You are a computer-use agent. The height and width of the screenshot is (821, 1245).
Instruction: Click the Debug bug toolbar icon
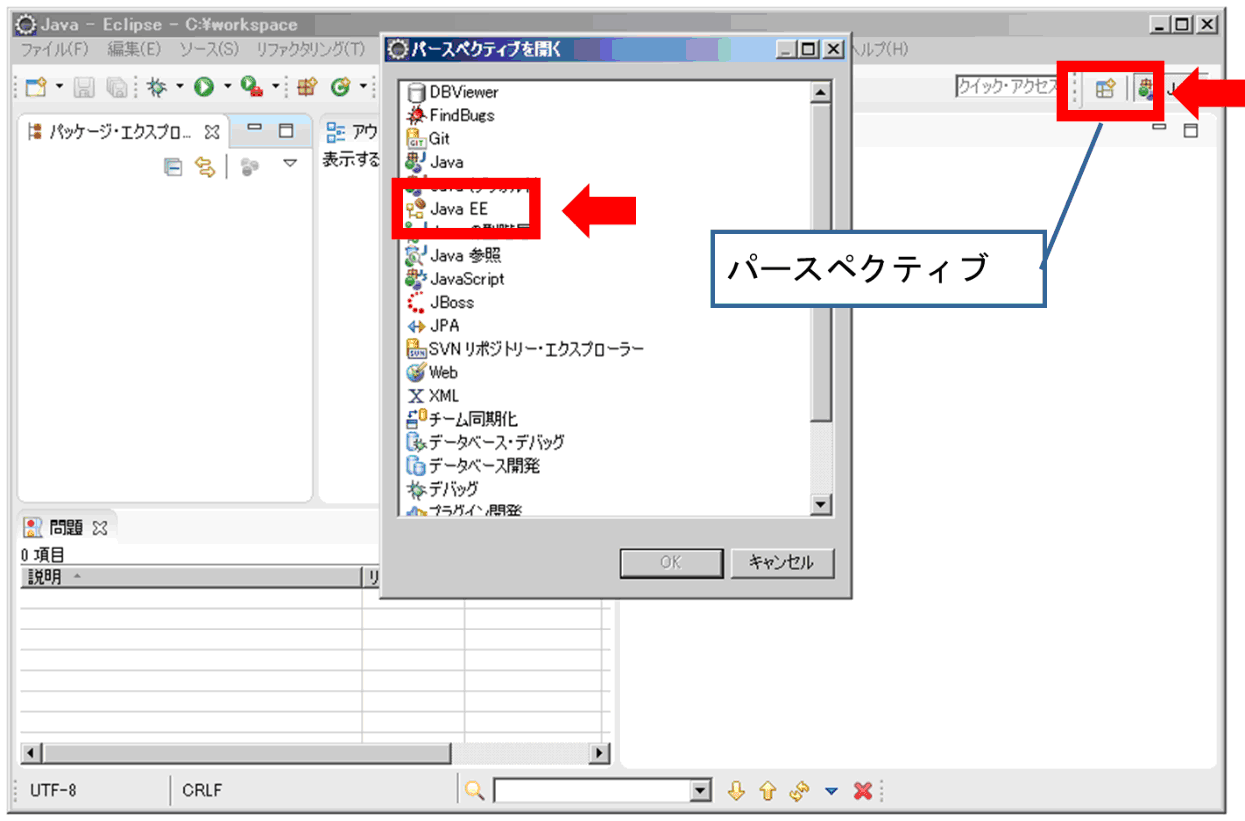click(157, 88)
